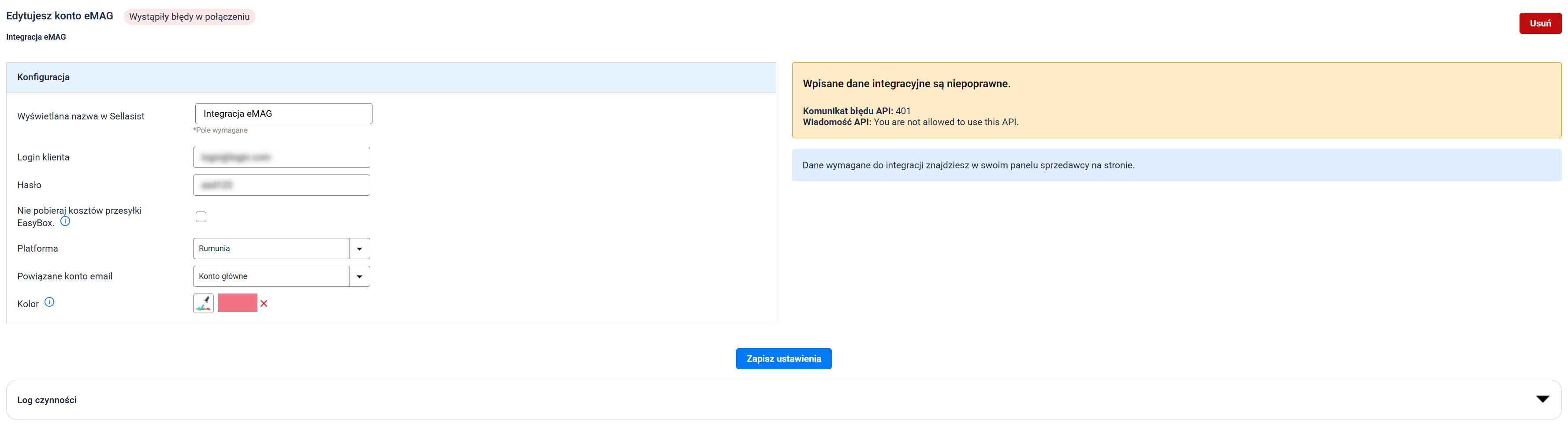Open the Powiązane konto email dropdown
Image resolution: width=1568 pixels, height=427 pixels.
coord(271,276)
